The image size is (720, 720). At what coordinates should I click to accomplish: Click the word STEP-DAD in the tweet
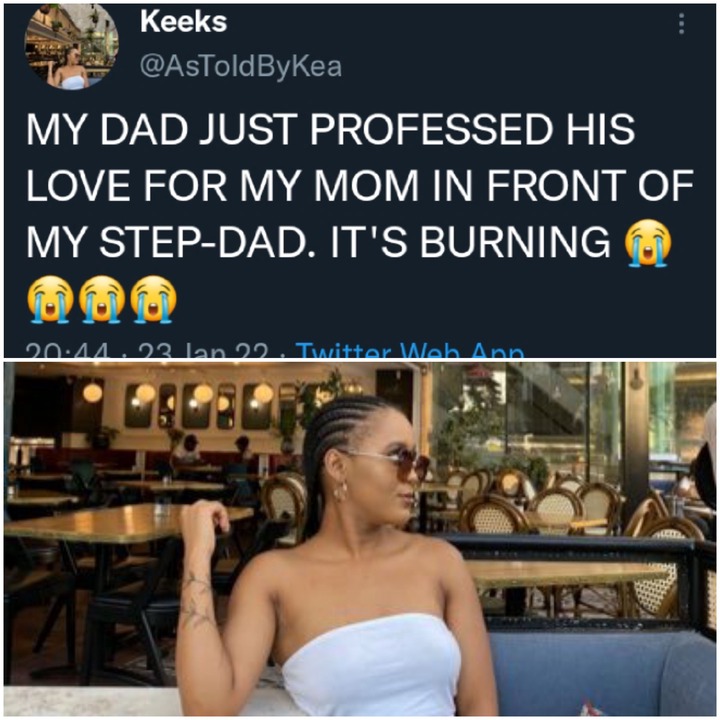[203, 242]
